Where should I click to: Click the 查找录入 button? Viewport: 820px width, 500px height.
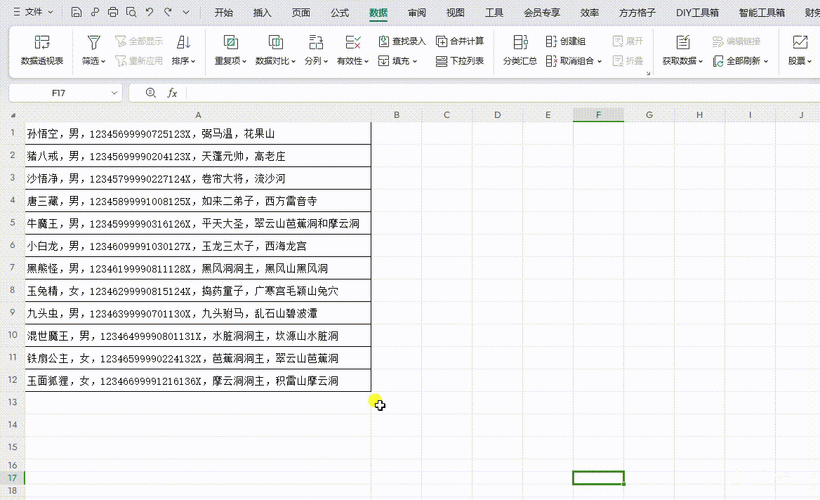(x=402, y=41)
